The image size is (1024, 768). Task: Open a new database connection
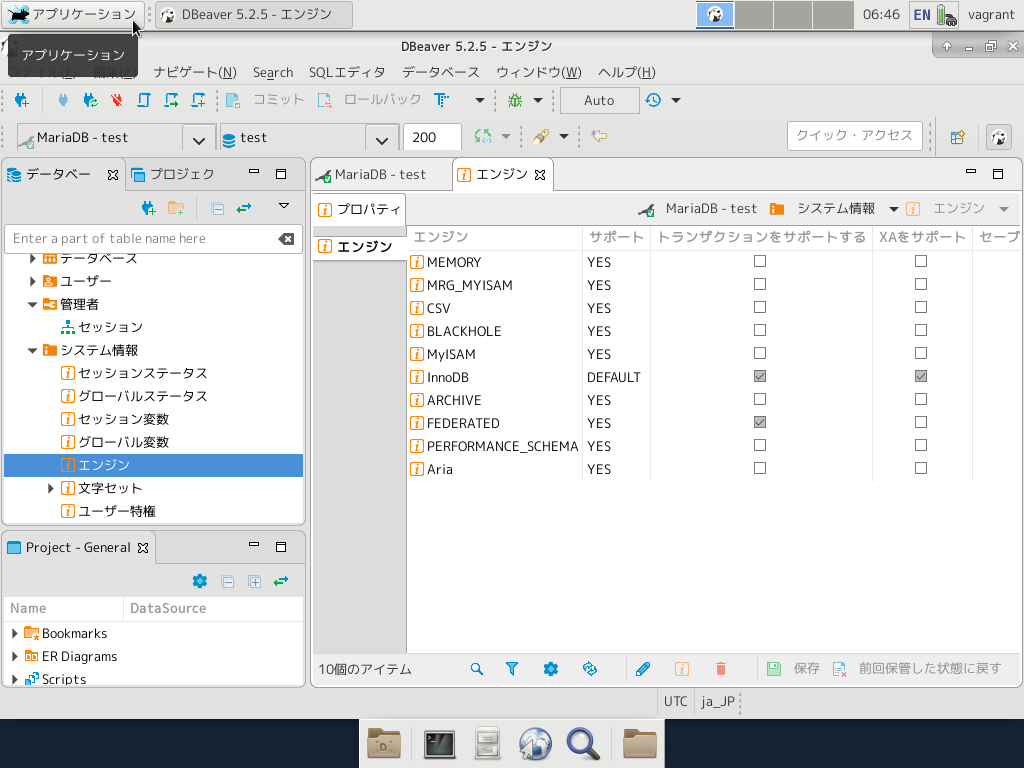pos(22,100)
